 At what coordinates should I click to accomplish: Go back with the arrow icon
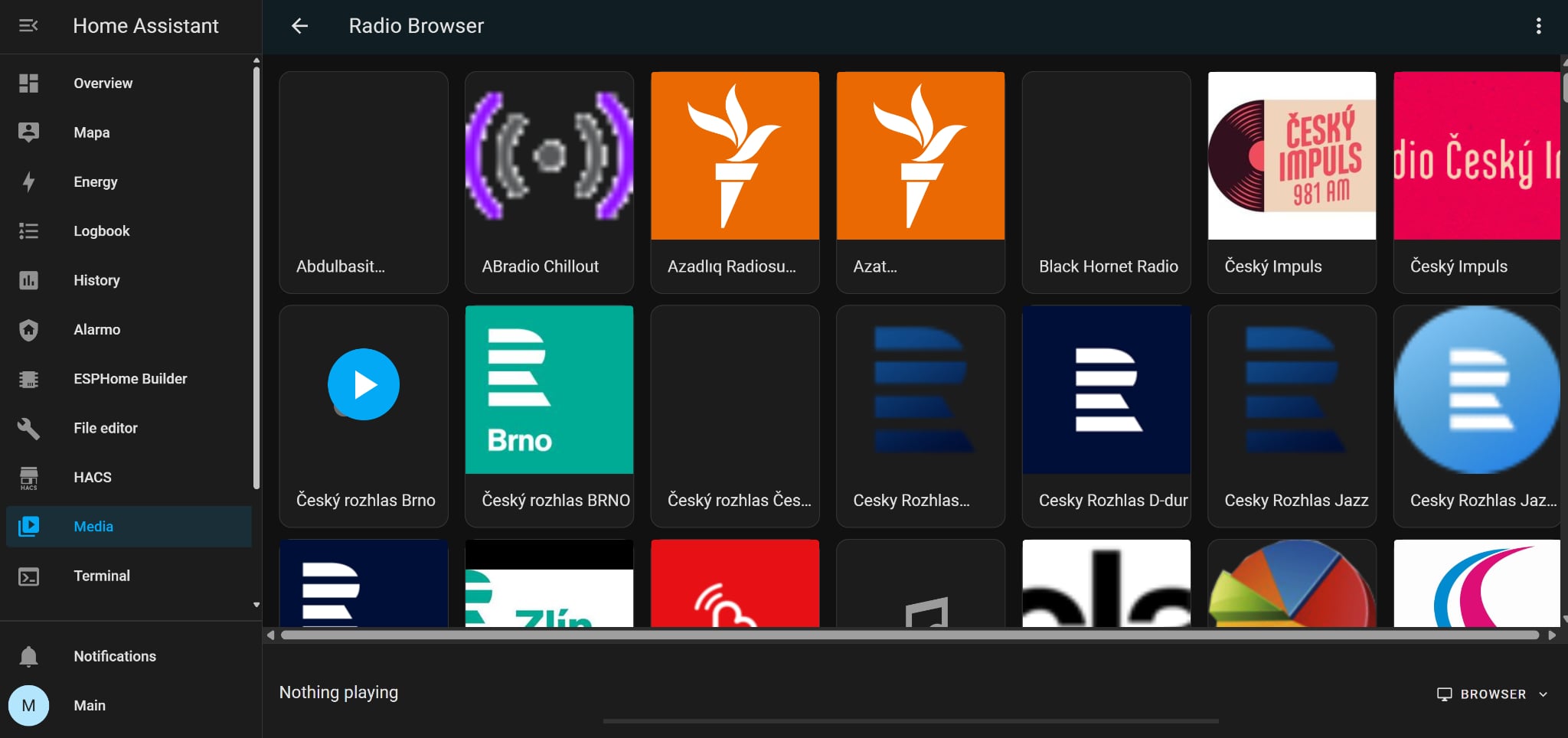[299, 26]
